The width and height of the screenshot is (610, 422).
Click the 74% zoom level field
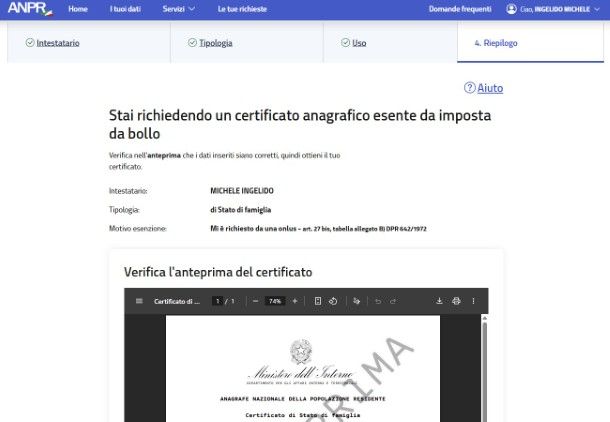275,301
